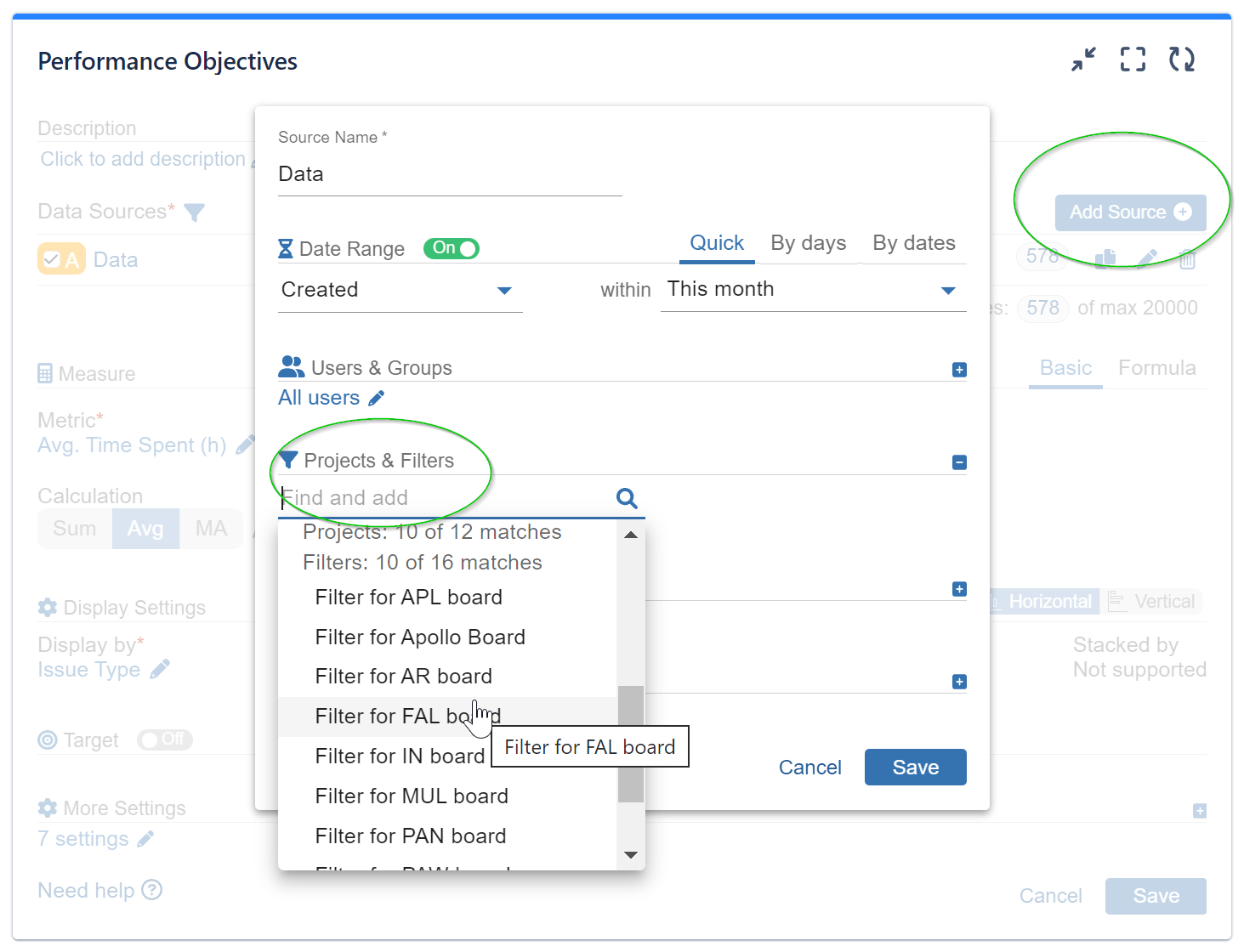Open the This month dropdown

947,290
